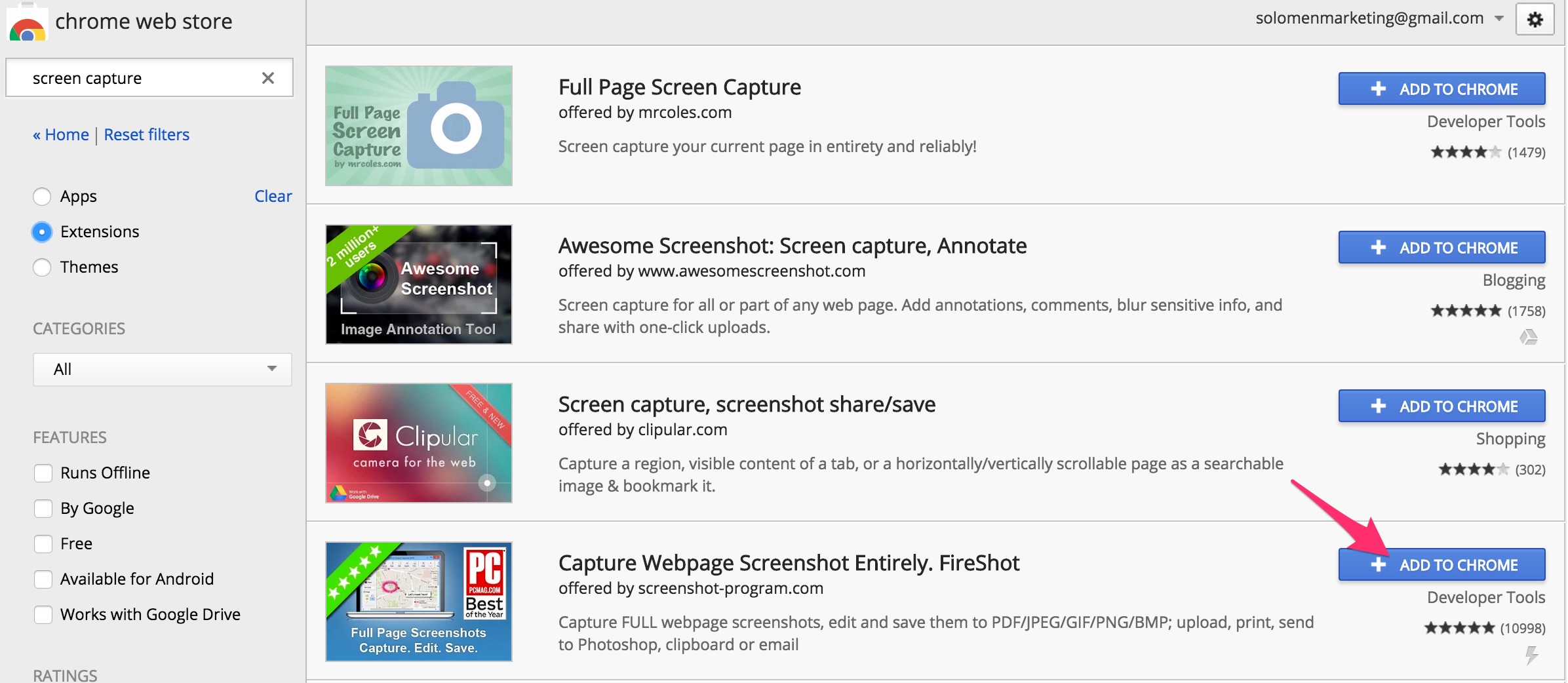Click the Blogging category label
The height and width of the screenshot is (683, 1568).
point(1514,281)
